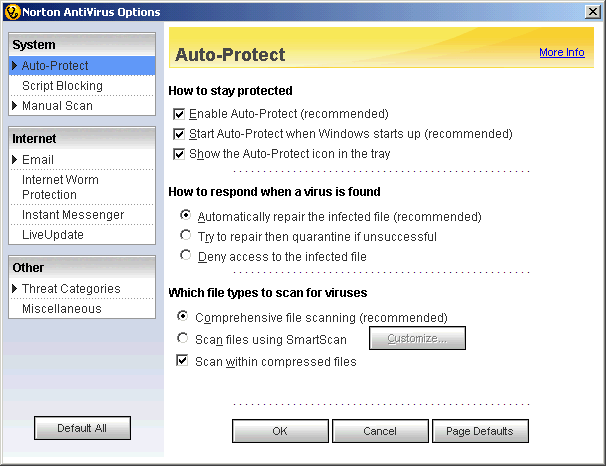Toggle Show the Auto-Protect icon in tray
The height and width of the screenshot is (466, 606).
pyautogui.click(x=180, y=154)
